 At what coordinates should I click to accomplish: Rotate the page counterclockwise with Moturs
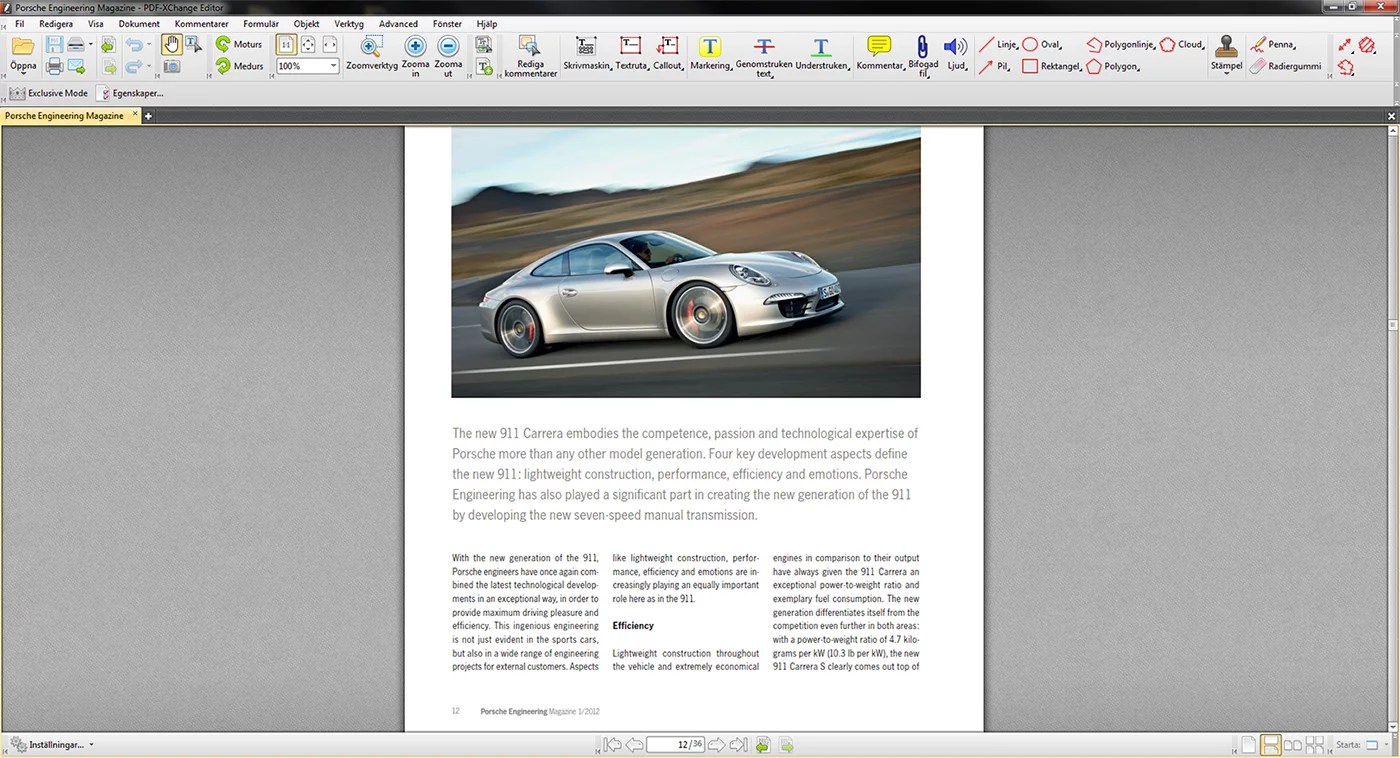(239, 45)
